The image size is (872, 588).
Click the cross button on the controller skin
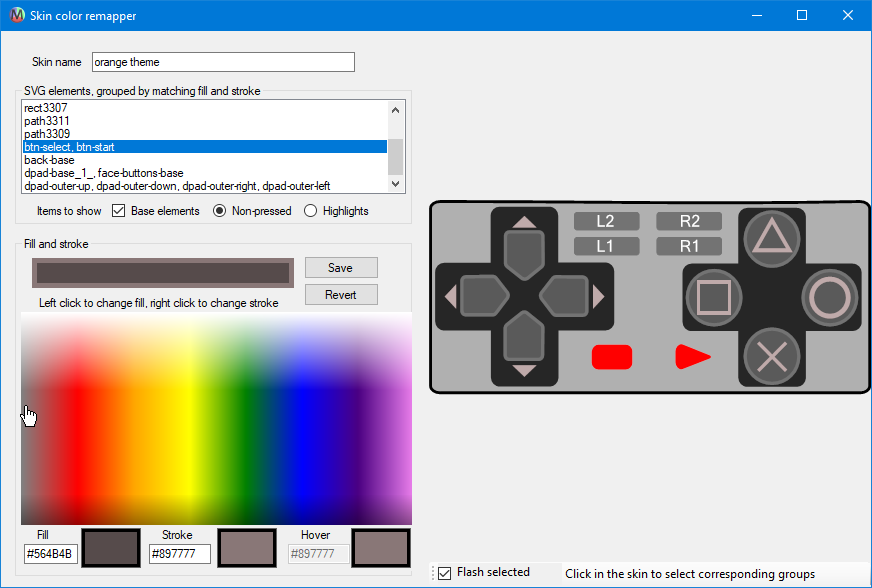coord(771,356)
